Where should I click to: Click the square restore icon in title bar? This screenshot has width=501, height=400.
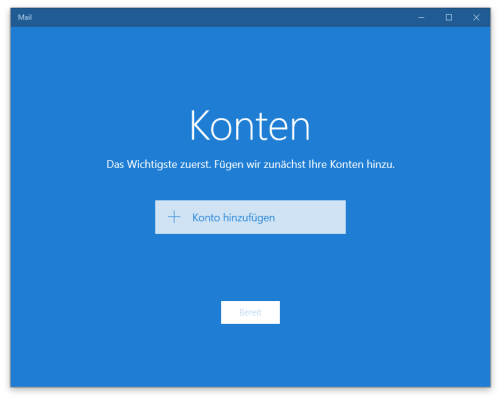click(x=449, y=17)
